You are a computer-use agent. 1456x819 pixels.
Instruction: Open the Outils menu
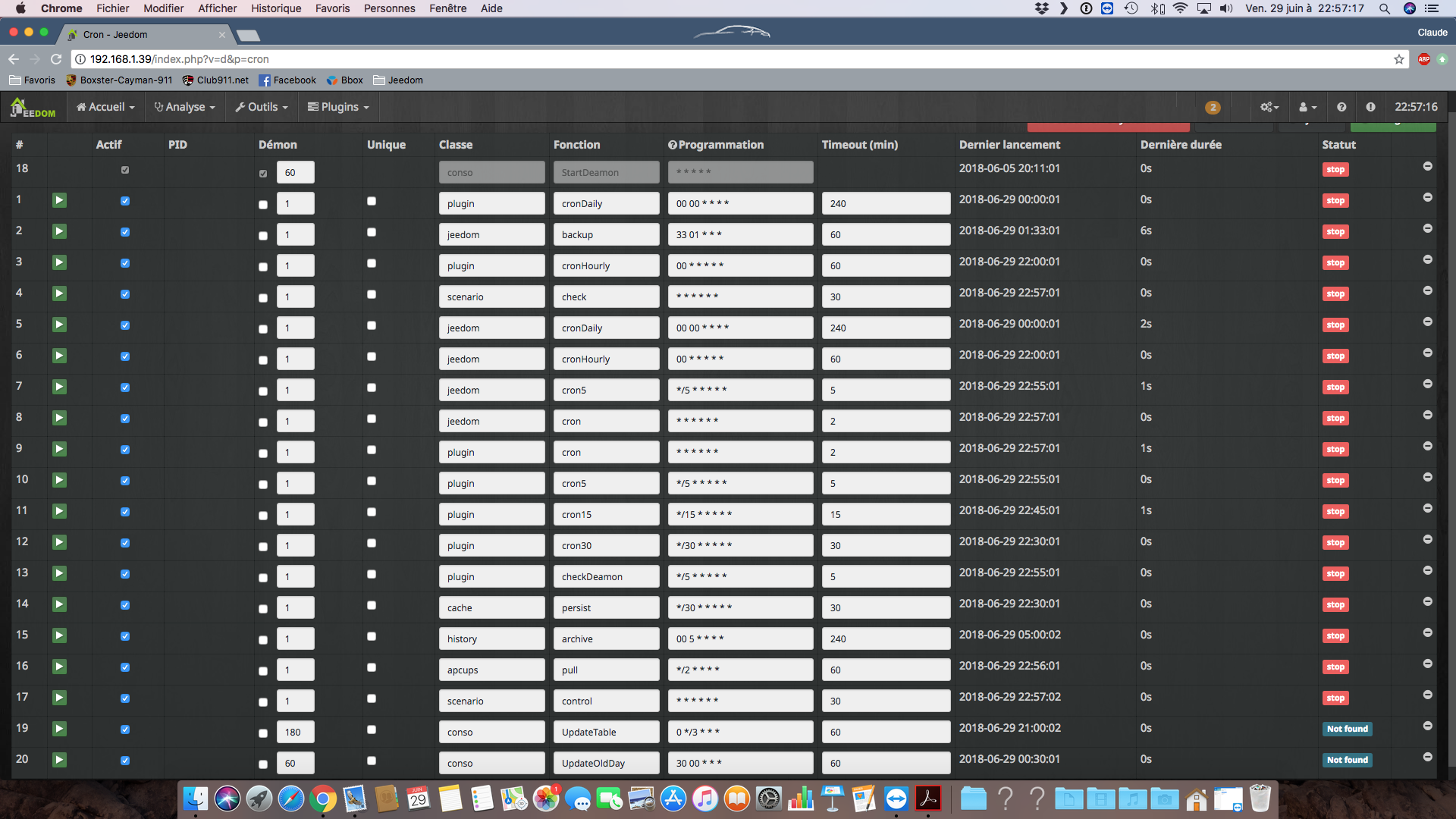click(x=263, y=107)
